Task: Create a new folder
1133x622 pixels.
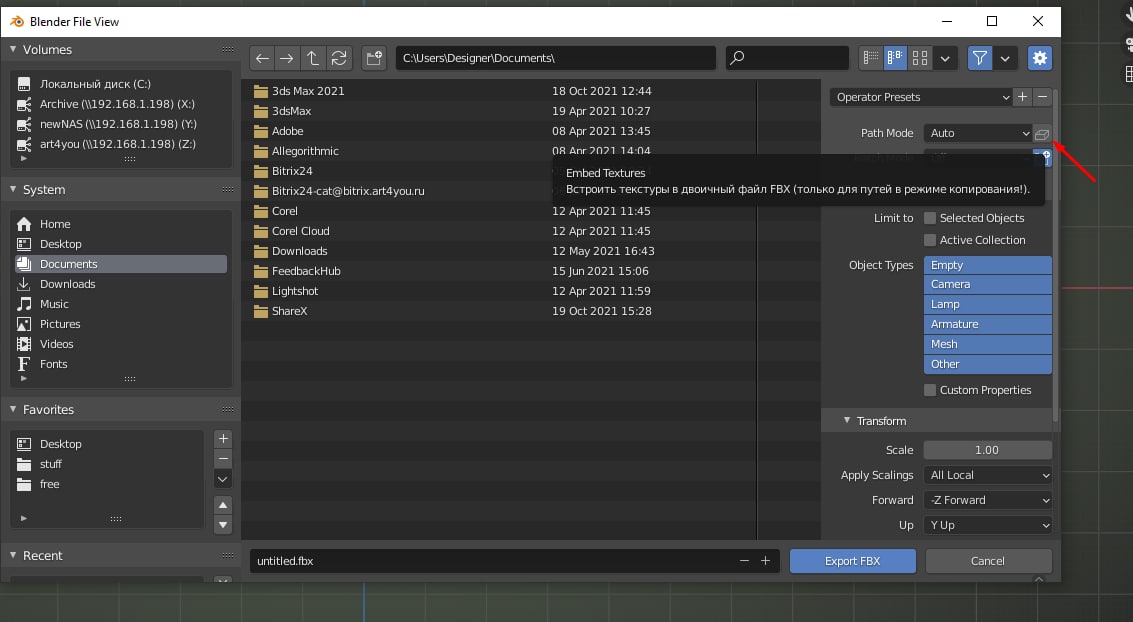Action: point(374,59)
